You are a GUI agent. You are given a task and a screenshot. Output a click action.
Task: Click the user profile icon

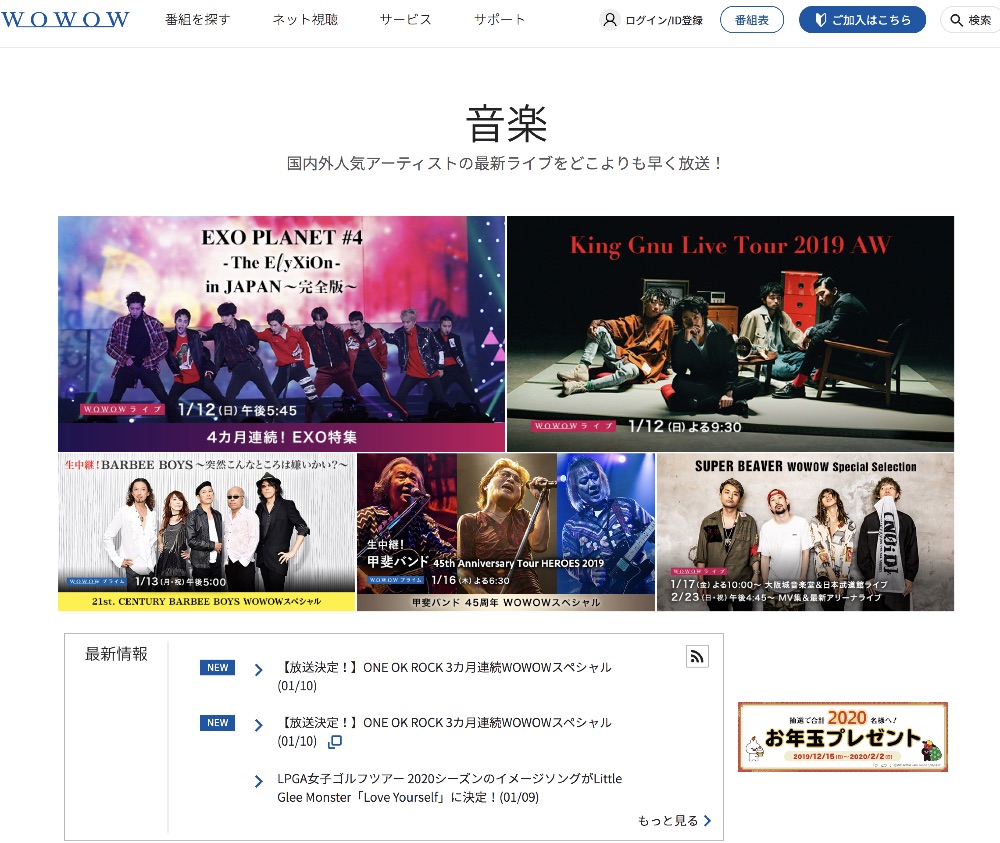pyautogui.click(x=610, y=20)
